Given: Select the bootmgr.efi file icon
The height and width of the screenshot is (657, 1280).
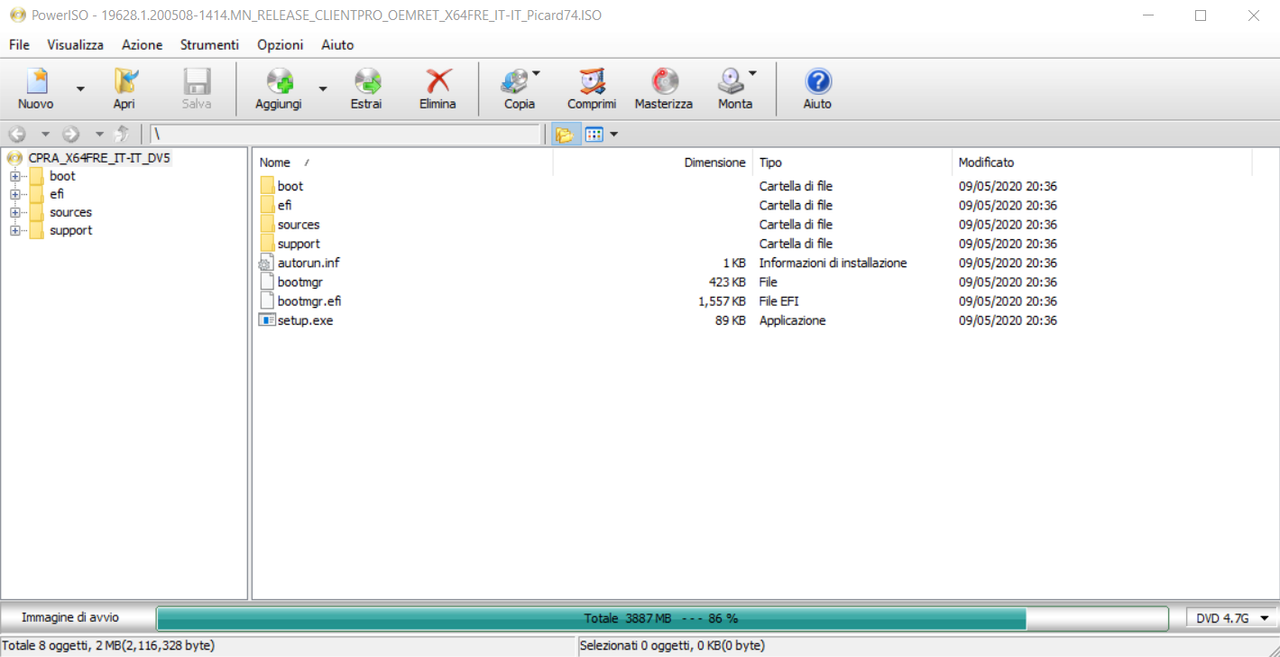Looking at the screenshot, I should [267, 301].
